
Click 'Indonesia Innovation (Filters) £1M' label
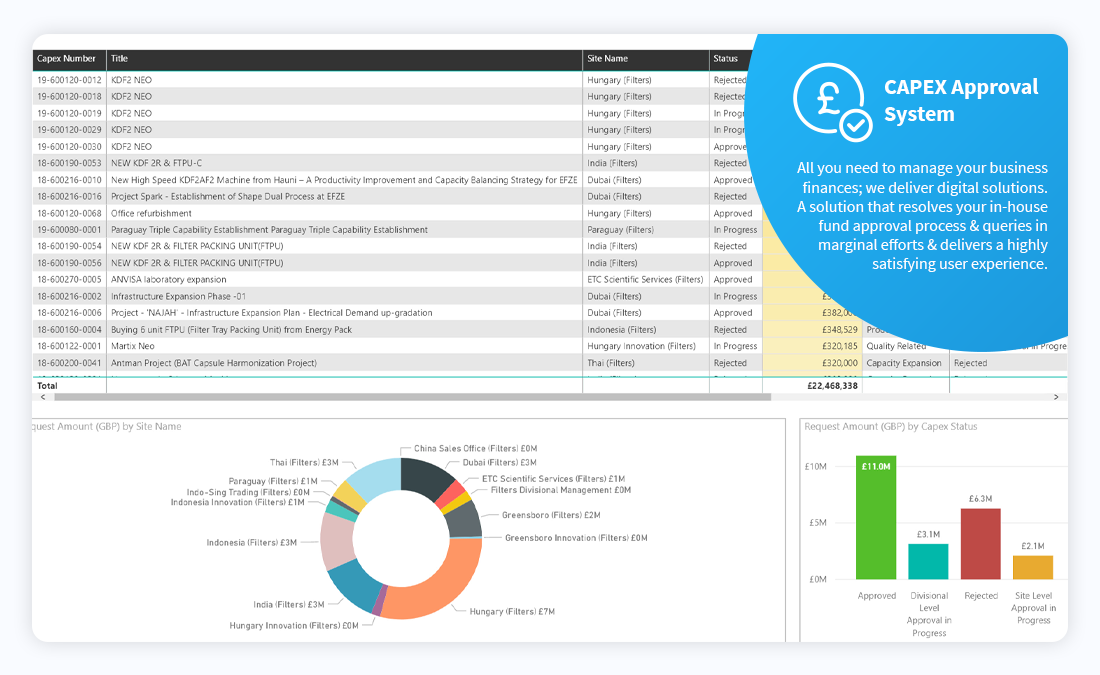(238, 502)
